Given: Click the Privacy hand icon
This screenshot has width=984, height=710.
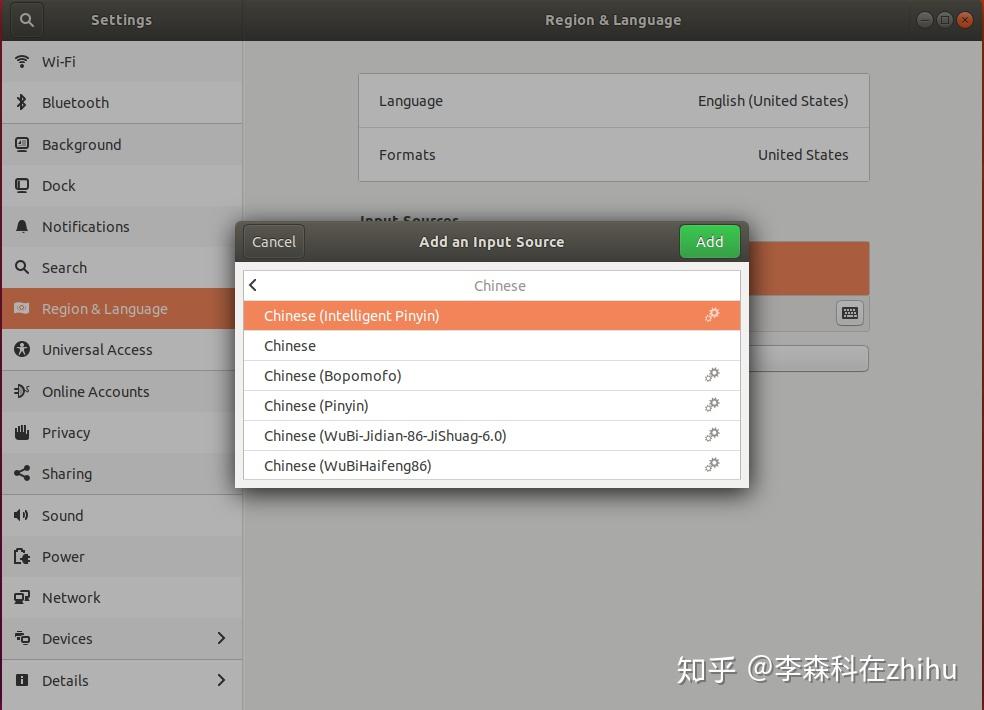Looking at the screenshot, I should tap(22, 433).
